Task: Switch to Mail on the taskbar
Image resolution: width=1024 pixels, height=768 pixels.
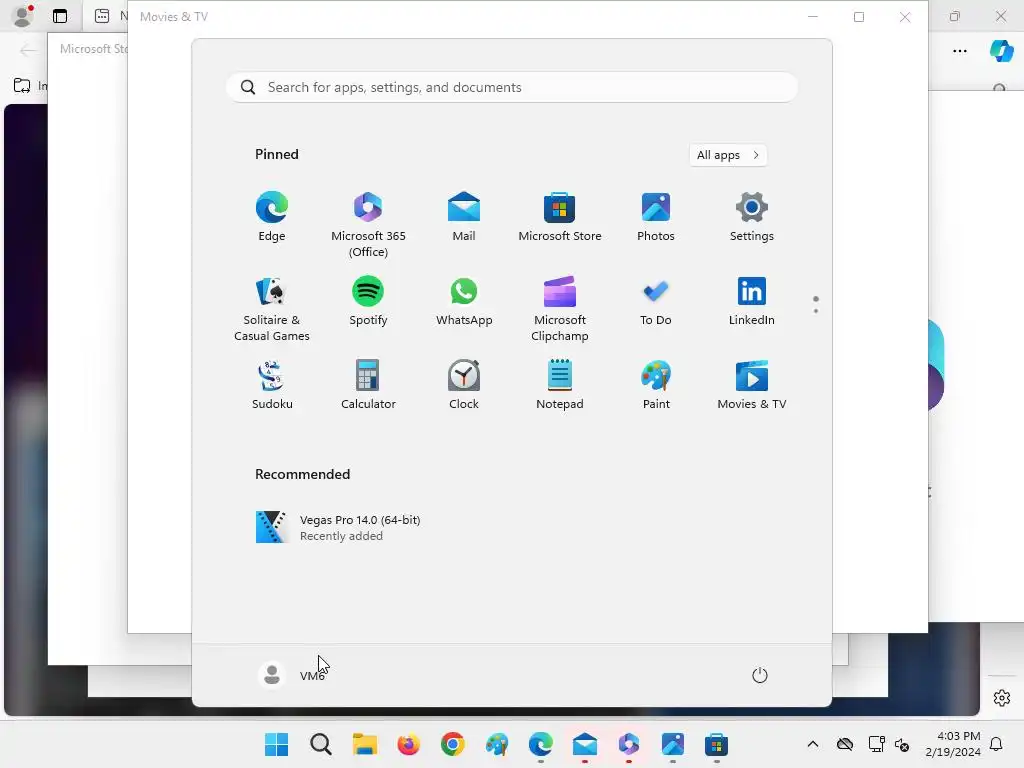Action: point(584,744)
